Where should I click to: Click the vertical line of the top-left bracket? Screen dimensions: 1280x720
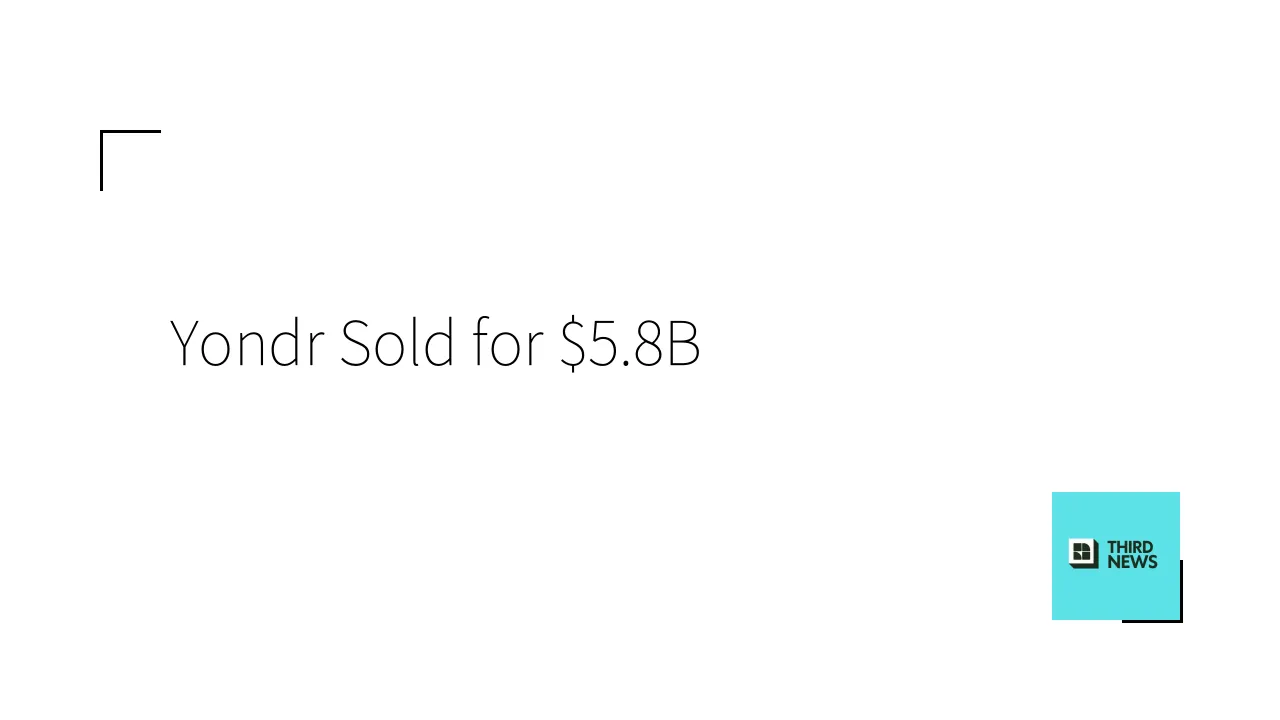[x=101, y=160]
